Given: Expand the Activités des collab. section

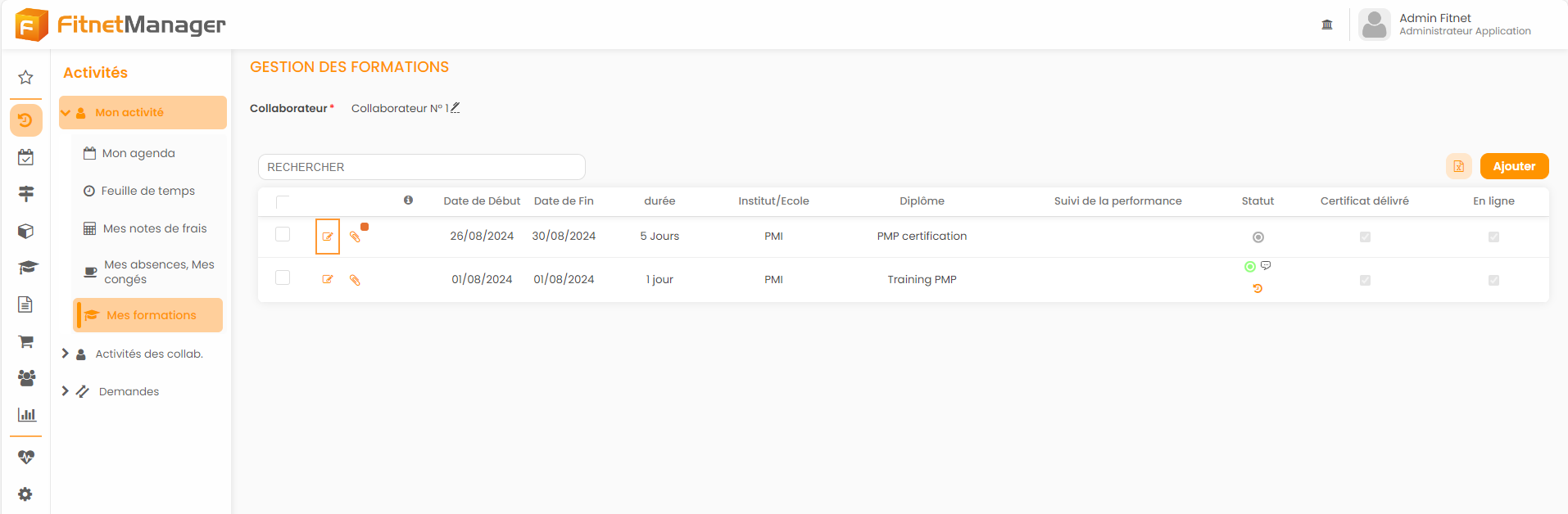Looking at the screenshot, I should tap(66, 354).
